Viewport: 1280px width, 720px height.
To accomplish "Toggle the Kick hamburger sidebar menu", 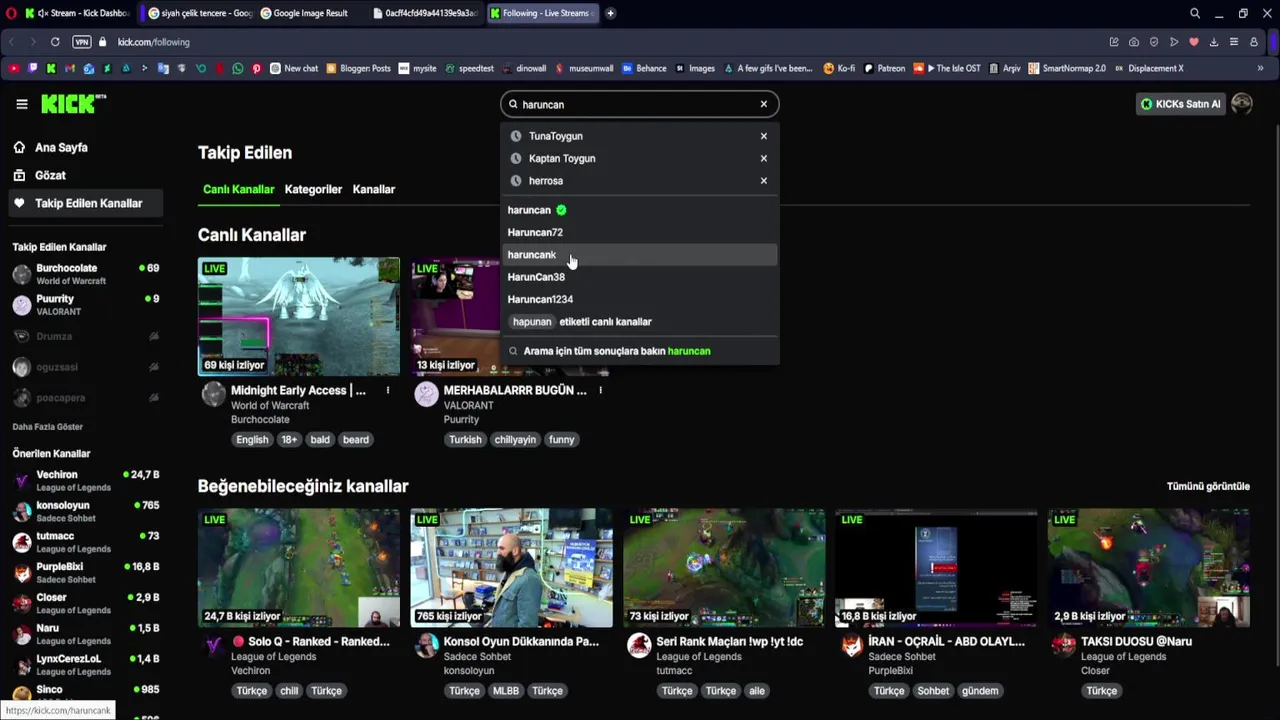I will (x=21, y=104).
